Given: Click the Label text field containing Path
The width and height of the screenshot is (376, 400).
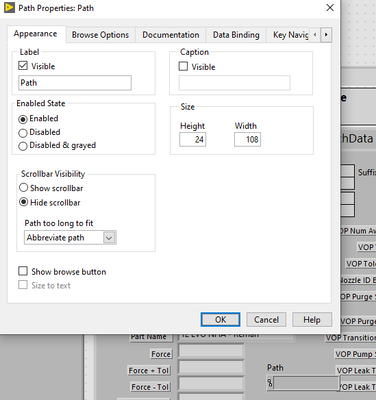Looking at the screenshot, I should pos(75,83).
